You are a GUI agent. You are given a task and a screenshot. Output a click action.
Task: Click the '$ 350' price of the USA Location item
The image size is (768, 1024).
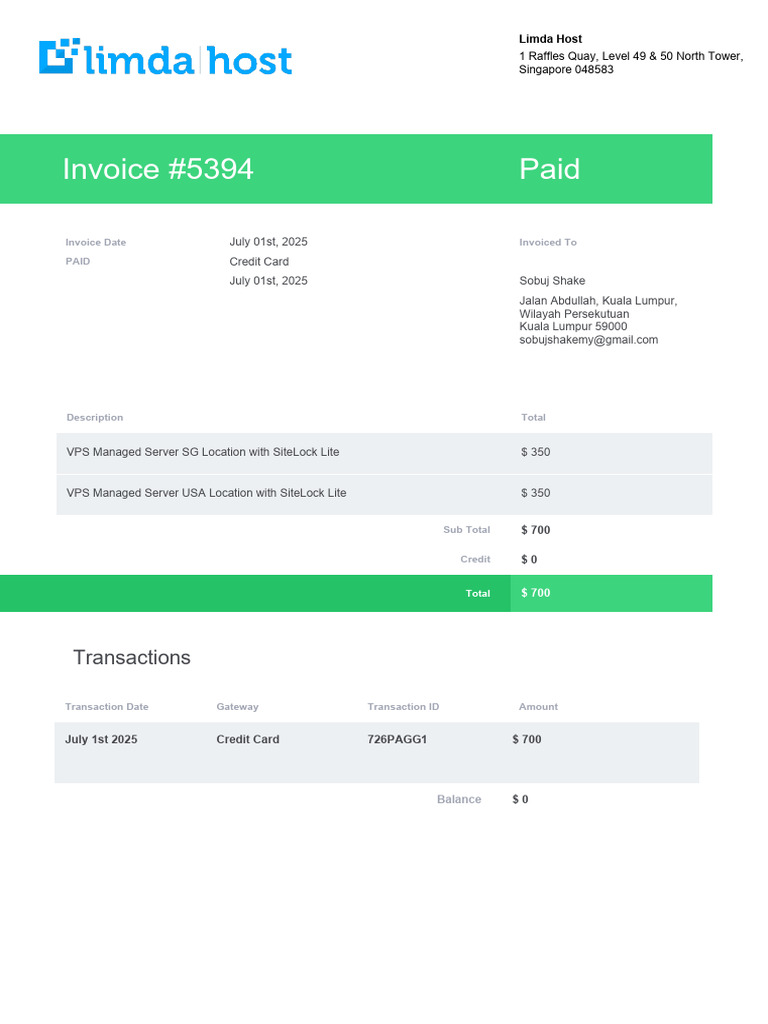[536, 493]
